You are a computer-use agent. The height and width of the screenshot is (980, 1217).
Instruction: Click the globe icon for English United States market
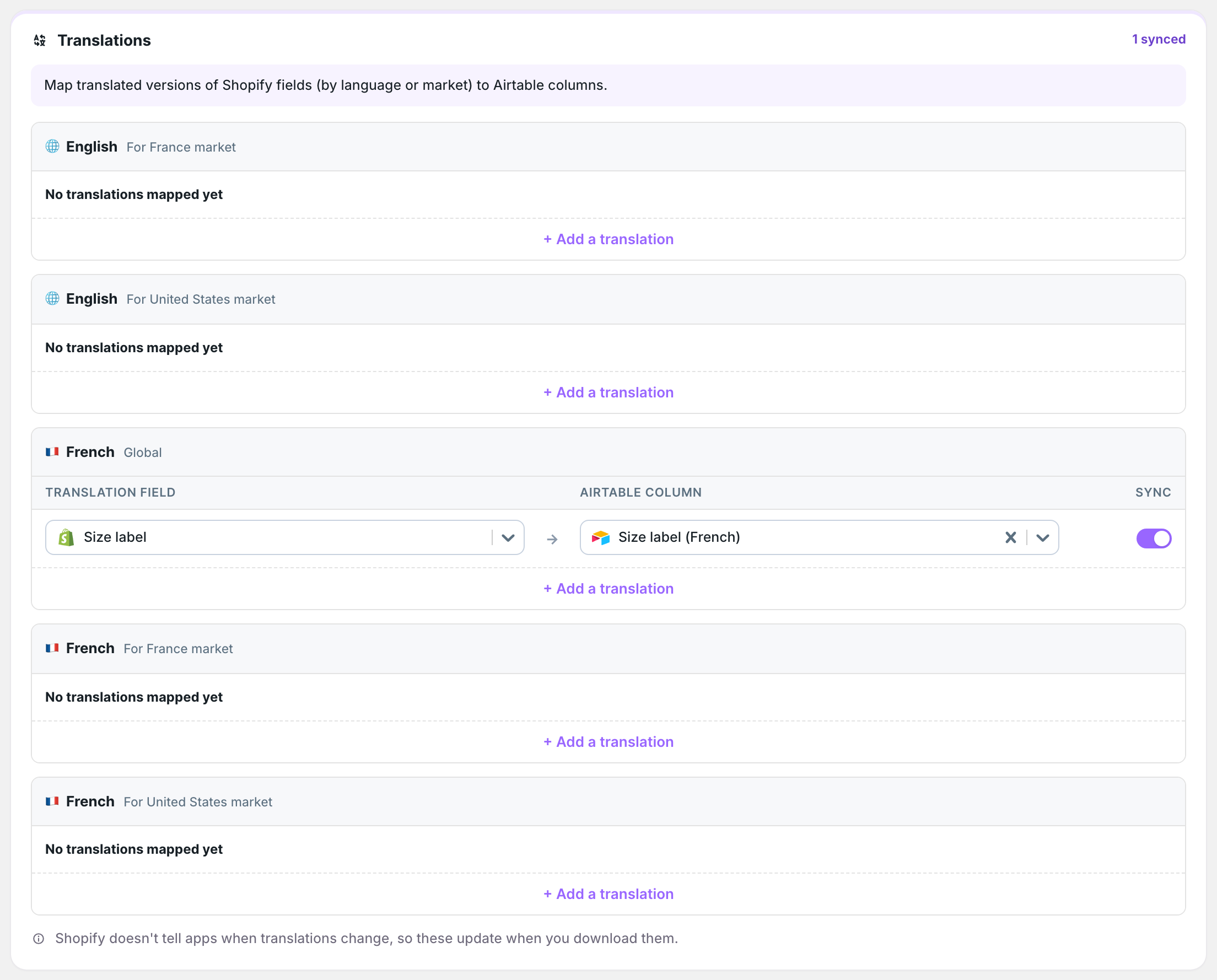(x=52, y=299)
